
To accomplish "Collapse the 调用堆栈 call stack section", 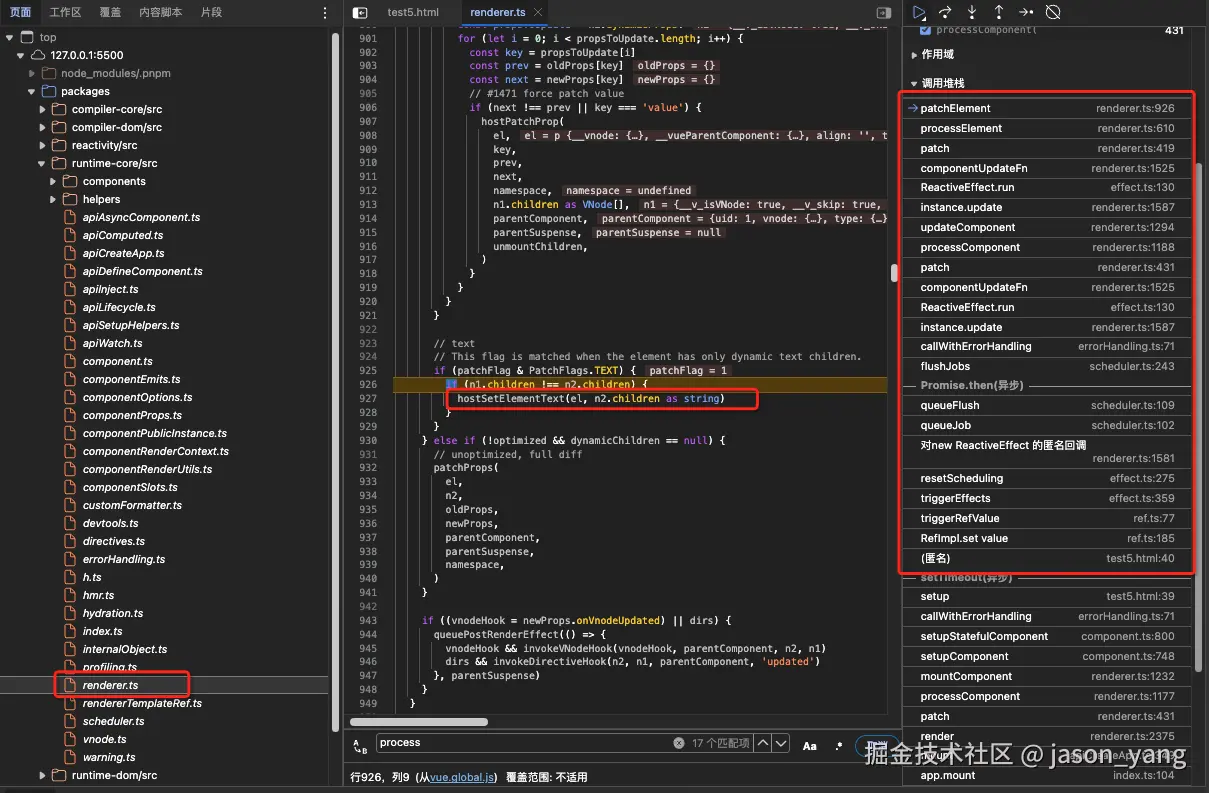I will [x=942, y=84].
